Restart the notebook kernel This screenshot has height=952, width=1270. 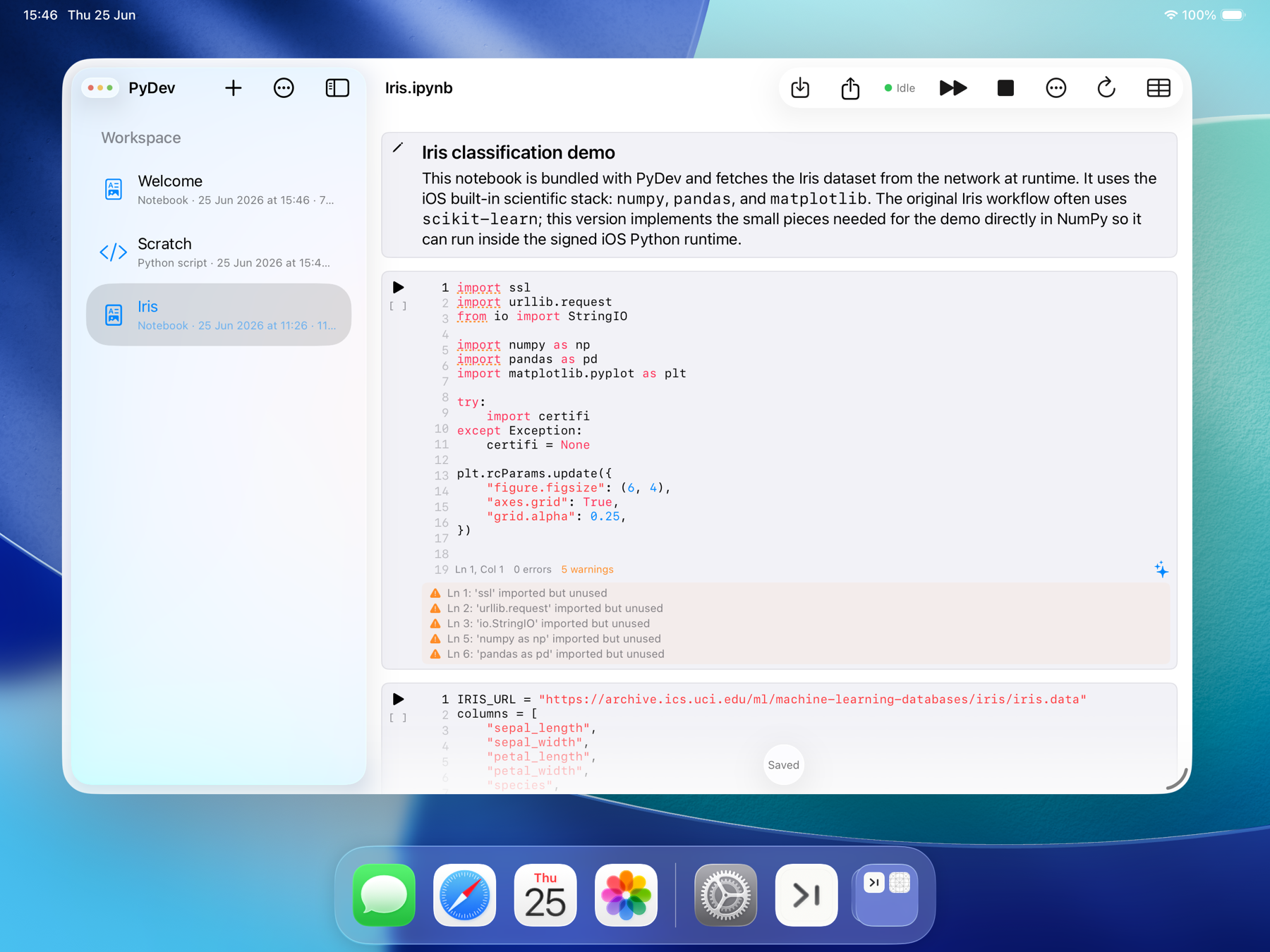(1106, 88)
